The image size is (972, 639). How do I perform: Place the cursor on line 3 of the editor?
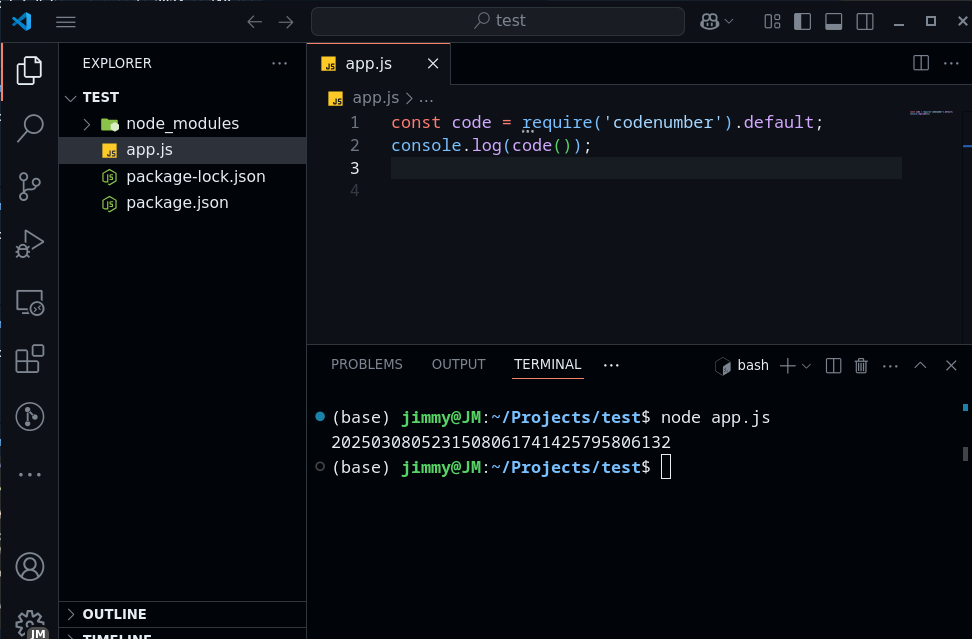click(x=646, y=168)
